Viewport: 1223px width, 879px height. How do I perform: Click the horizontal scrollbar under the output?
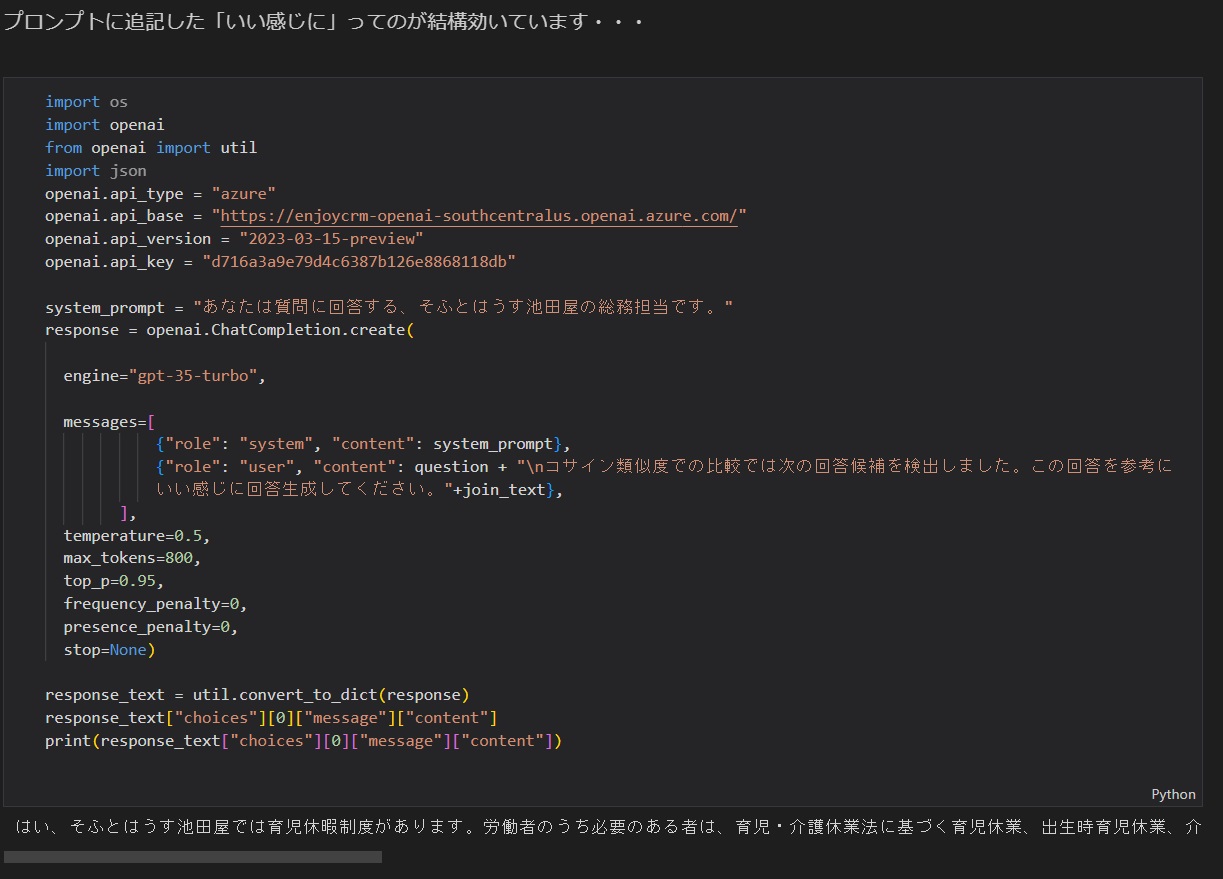[x=193, y=857]
